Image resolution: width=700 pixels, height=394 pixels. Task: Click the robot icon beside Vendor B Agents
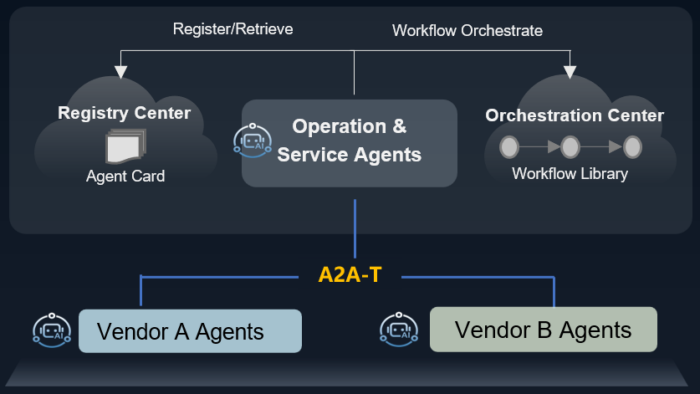399,330
